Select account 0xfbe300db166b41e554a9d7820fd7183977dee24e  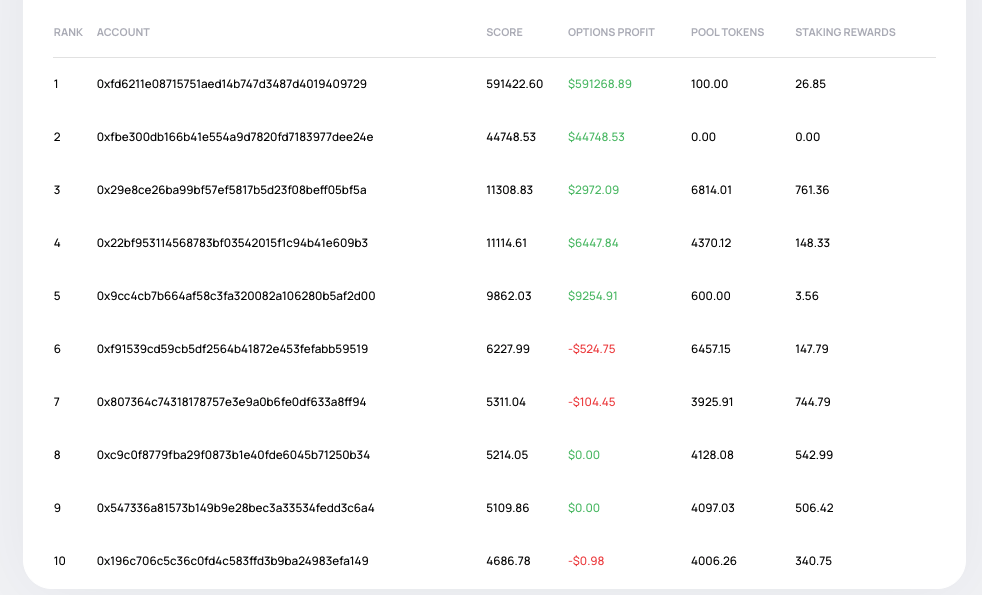(235, 137)
